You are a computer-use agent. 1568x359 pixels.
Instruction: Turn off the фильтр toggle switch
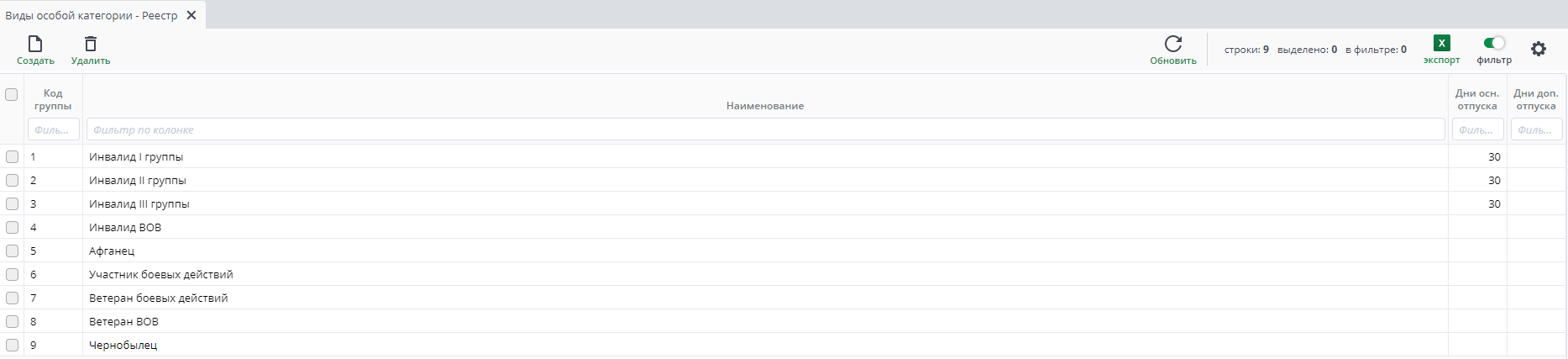click(x=1494, y=43)
